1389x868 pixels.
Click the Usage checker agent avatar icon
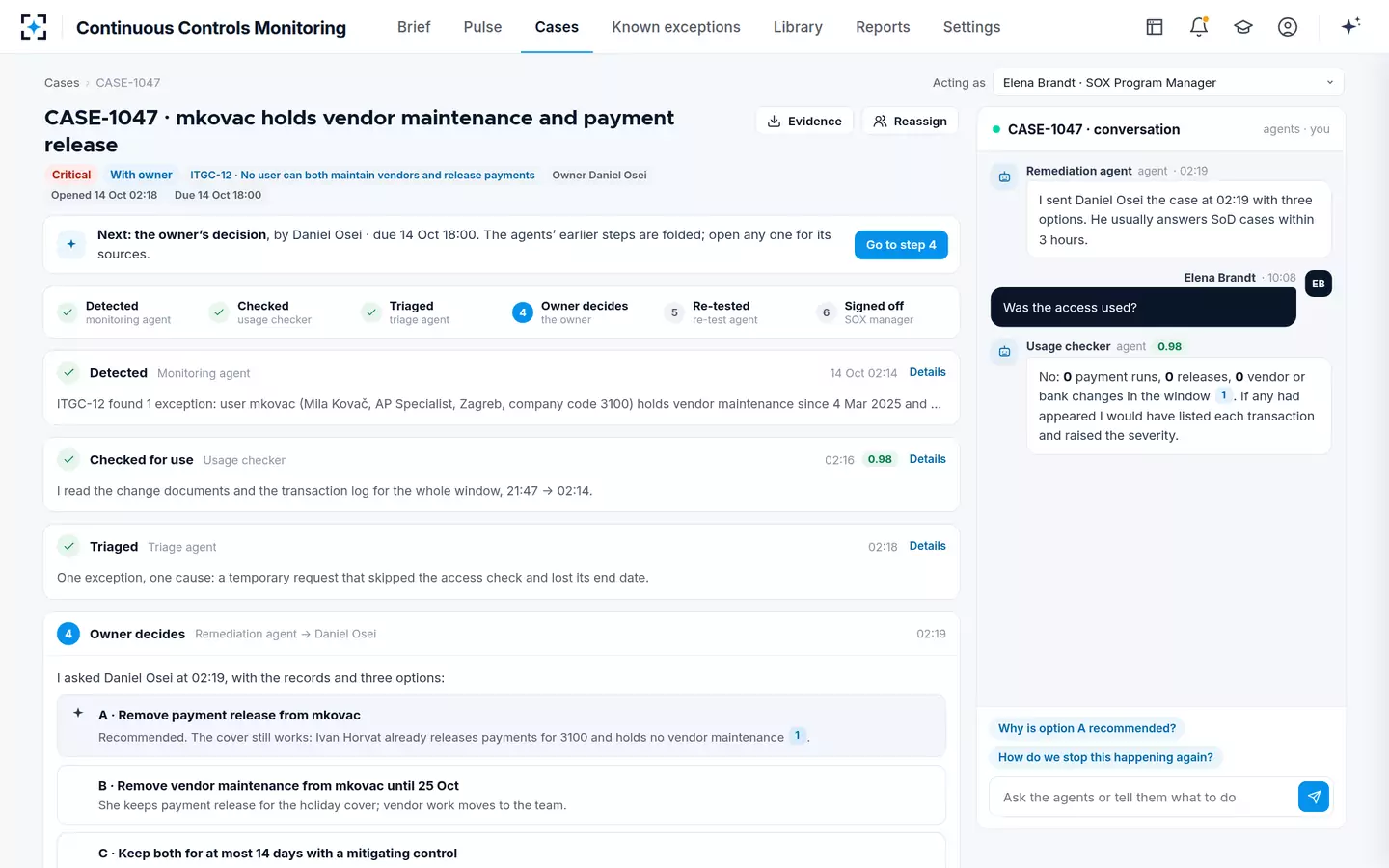pyautogui.click(x=1004, y=352)
